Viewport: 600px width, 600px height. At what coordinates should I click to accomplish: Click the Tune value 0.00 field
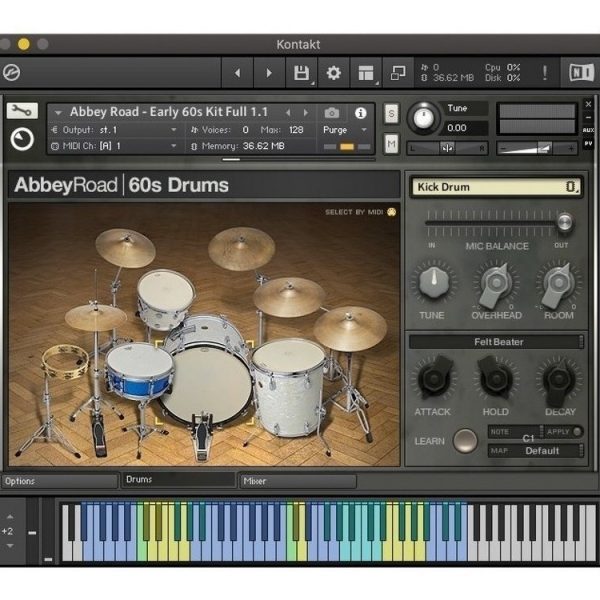pos(466,128)
